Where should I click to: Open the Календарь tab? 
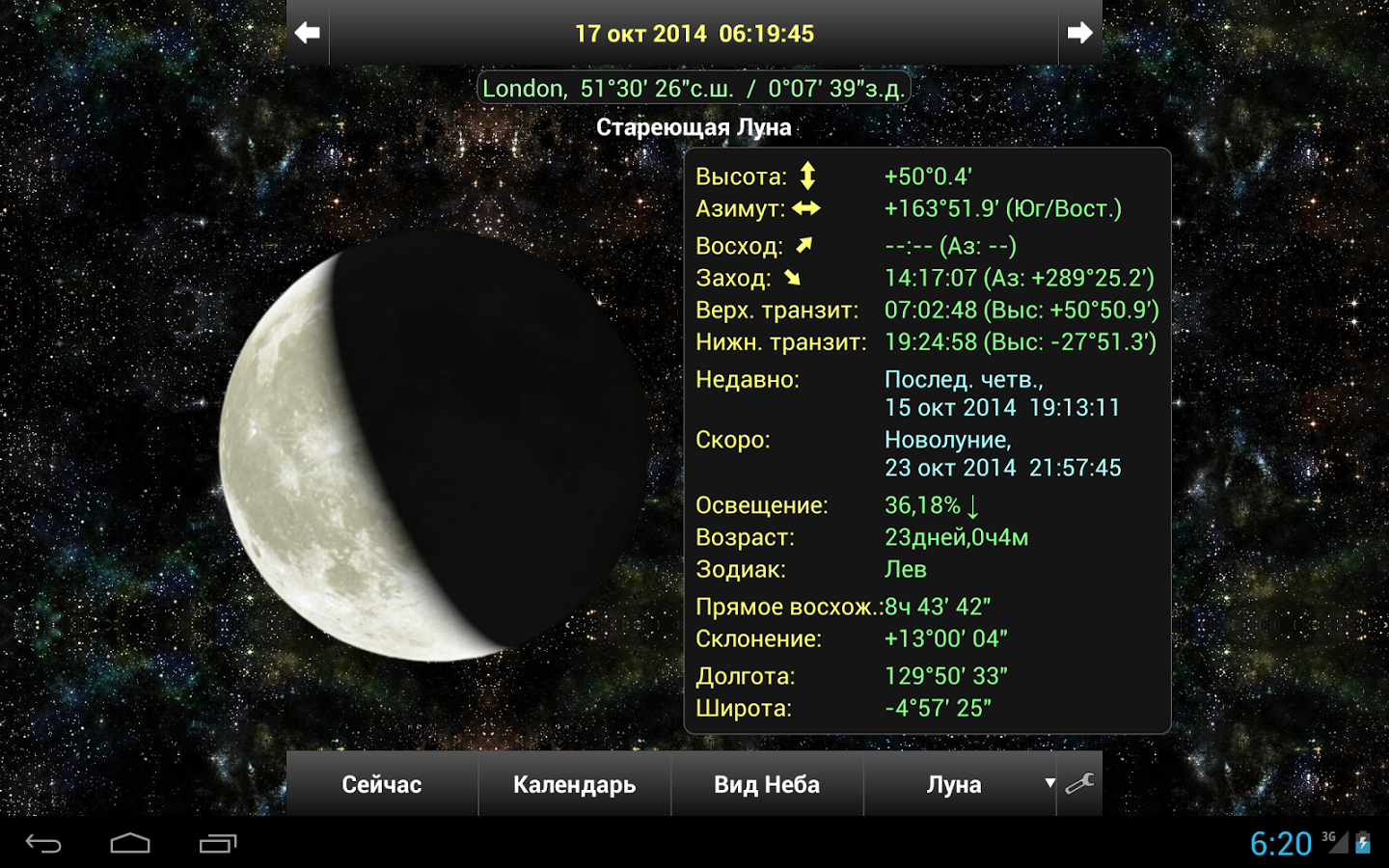[x=575, y=783]
